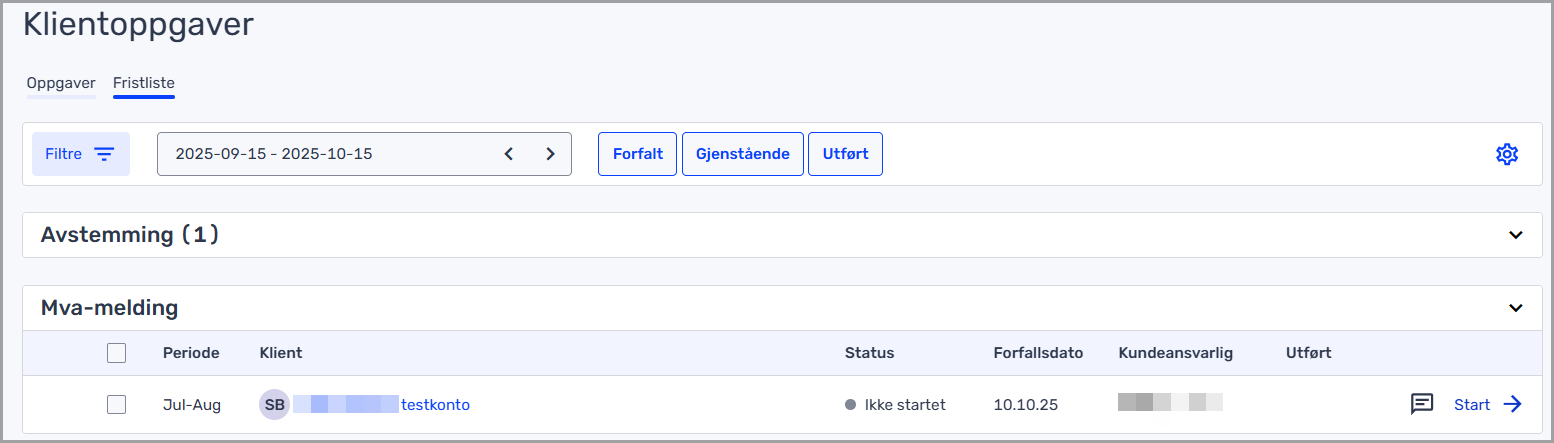Tick the checkbox for the Jul-Aug row
The width and height of the screenshot is (1554, 443).
tap(117, 405)
